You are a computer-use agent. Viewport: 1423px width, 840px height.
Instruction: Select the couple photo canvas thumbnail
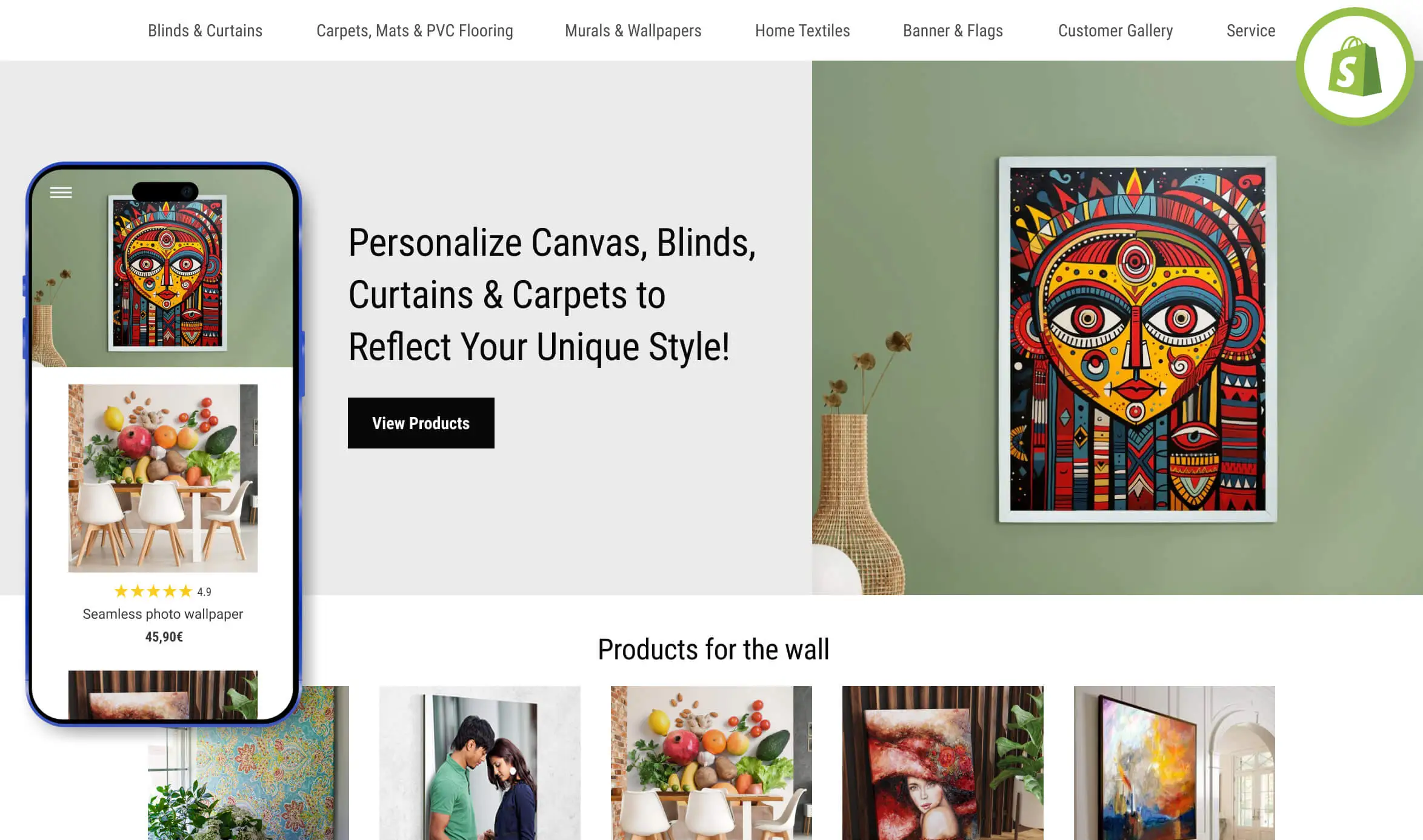pos(480,763)
